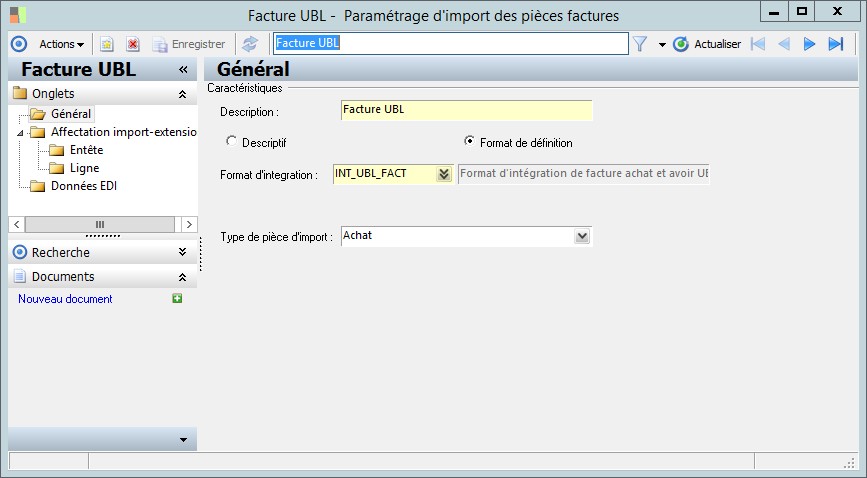Click the refresh arrows icon beside Enregistrer
The image size is (867, 478).
coord(250,44)
